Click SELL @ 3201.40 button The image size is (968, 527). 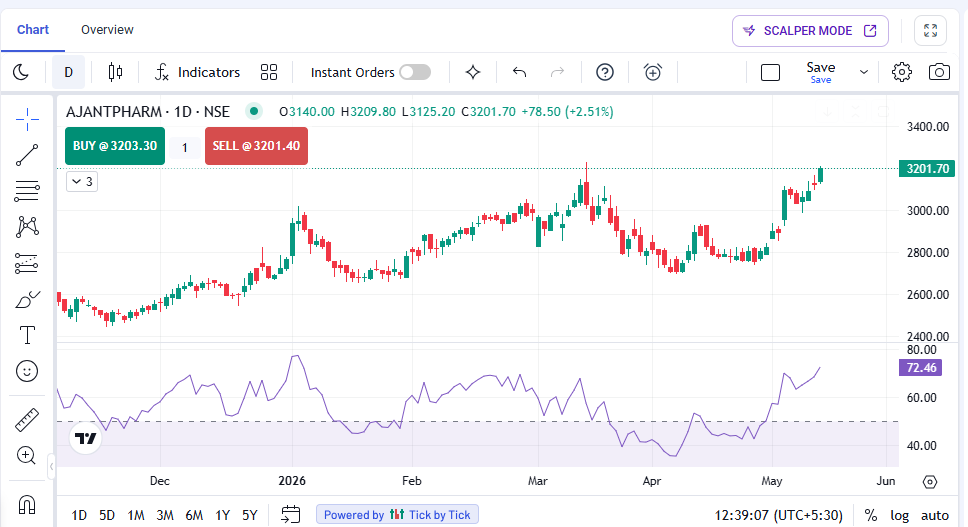pos(256,146)
